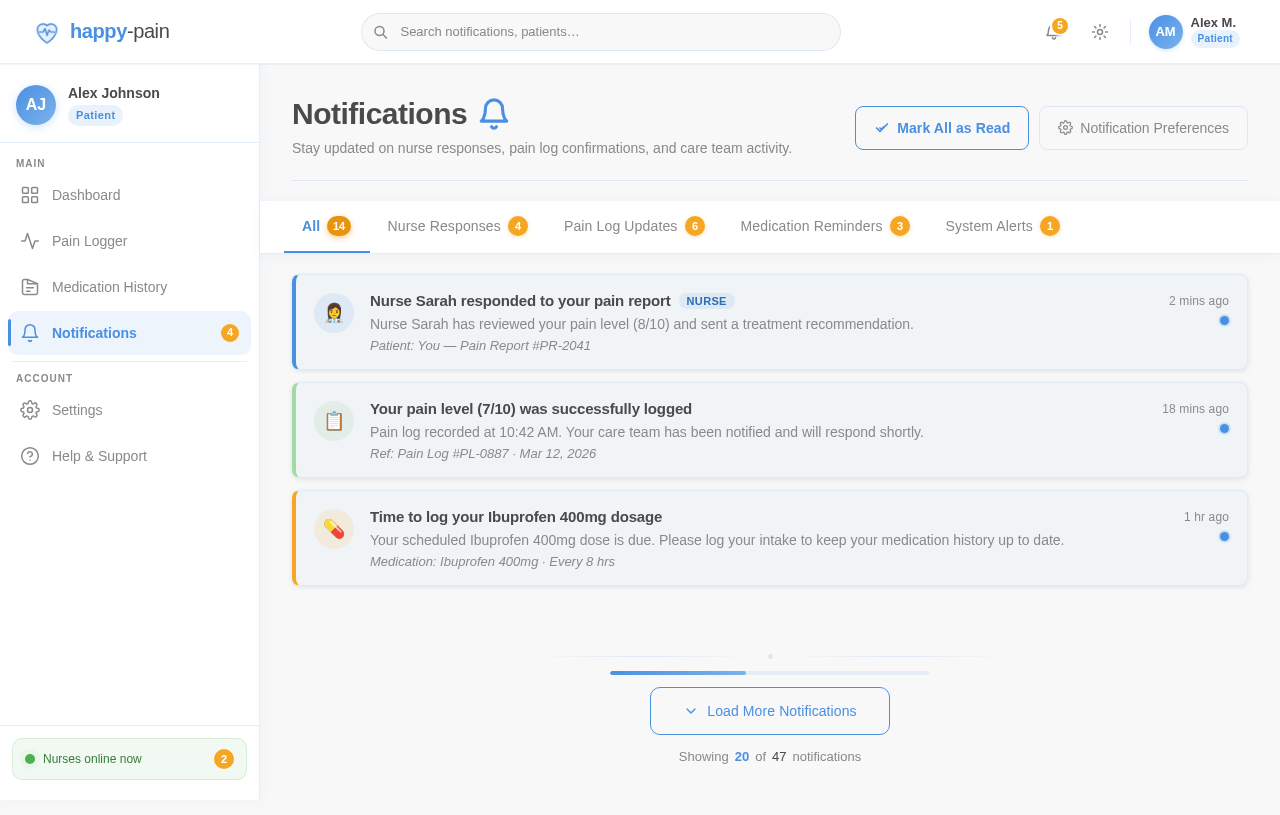Dismiss unread dot on Ibuprofen reminder

(1224, 536)
